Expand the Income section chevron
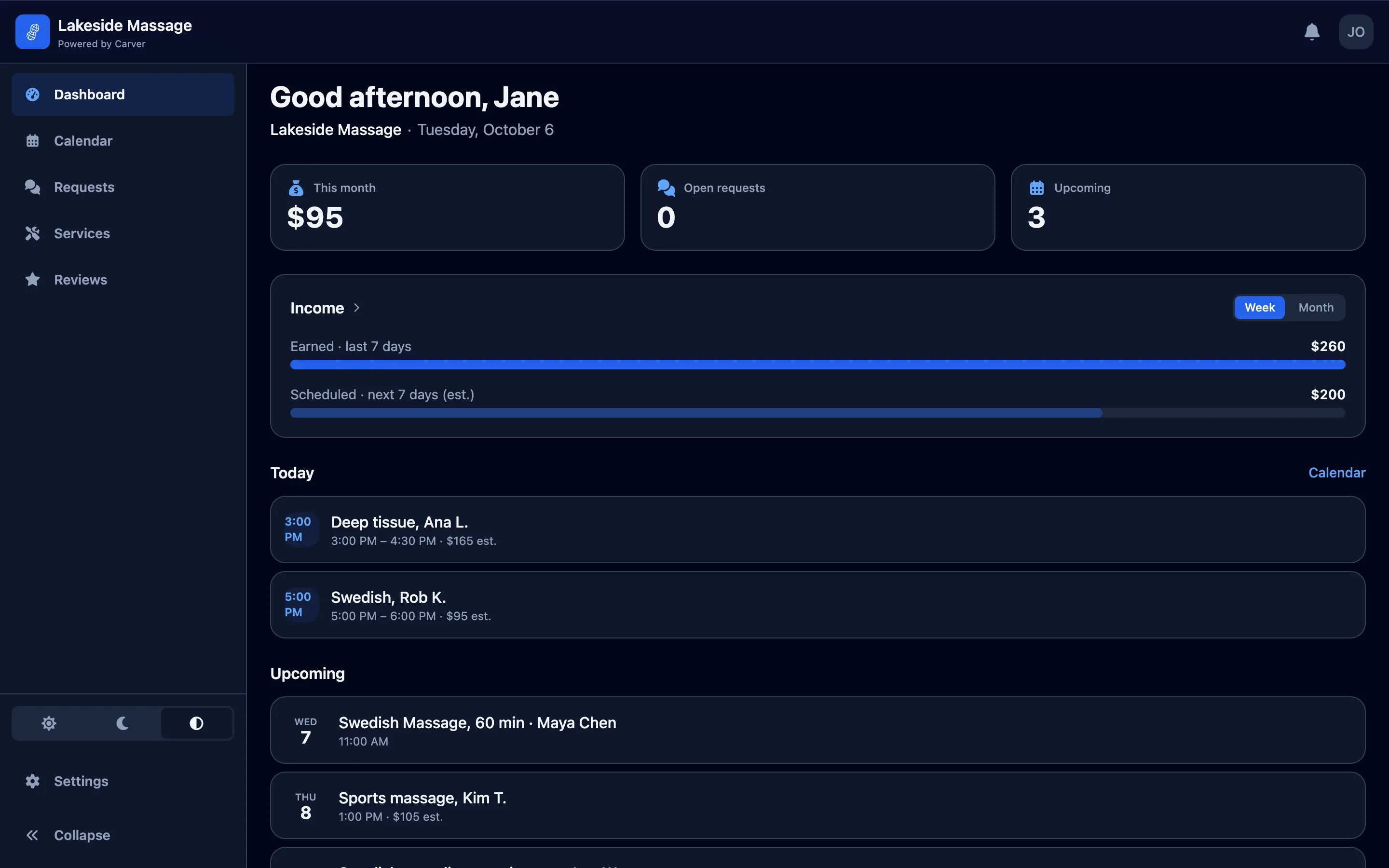 coord(356,308)
